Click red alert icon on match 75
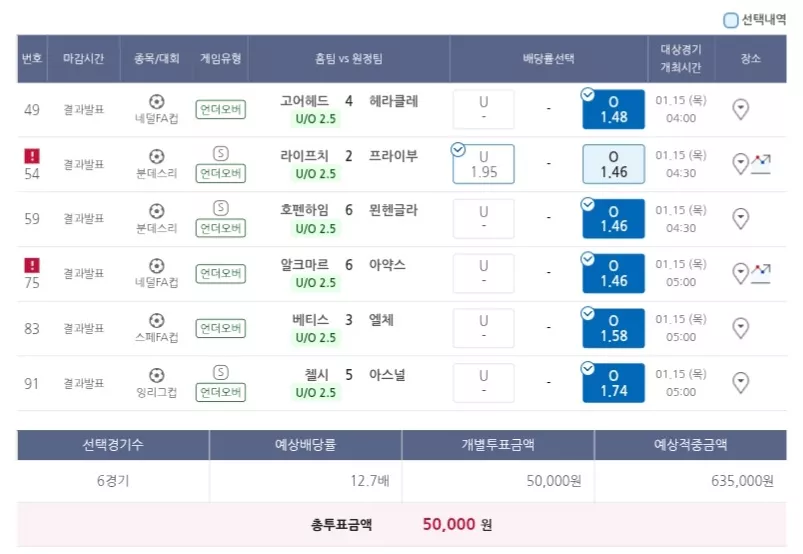This screenshot has width=803, height=554. [32, 265]
